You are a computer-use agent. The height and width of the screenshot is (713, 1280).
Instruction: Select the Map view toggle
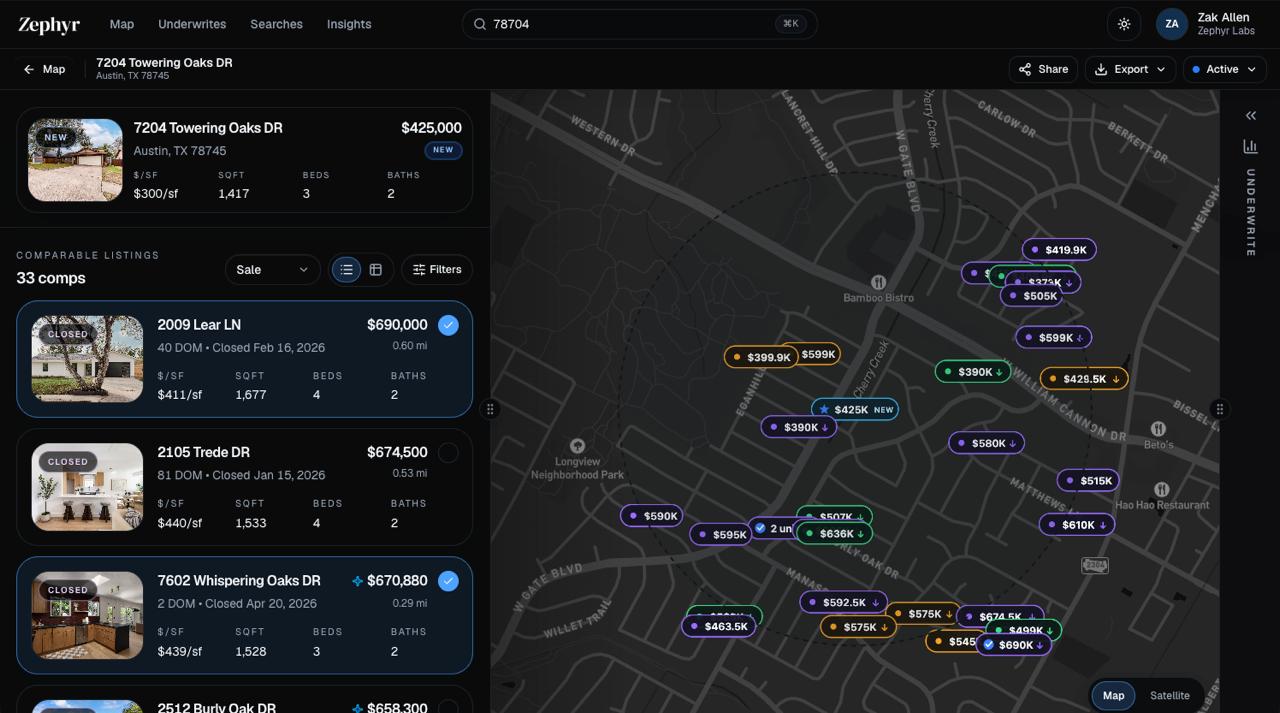click(1113, 696)
